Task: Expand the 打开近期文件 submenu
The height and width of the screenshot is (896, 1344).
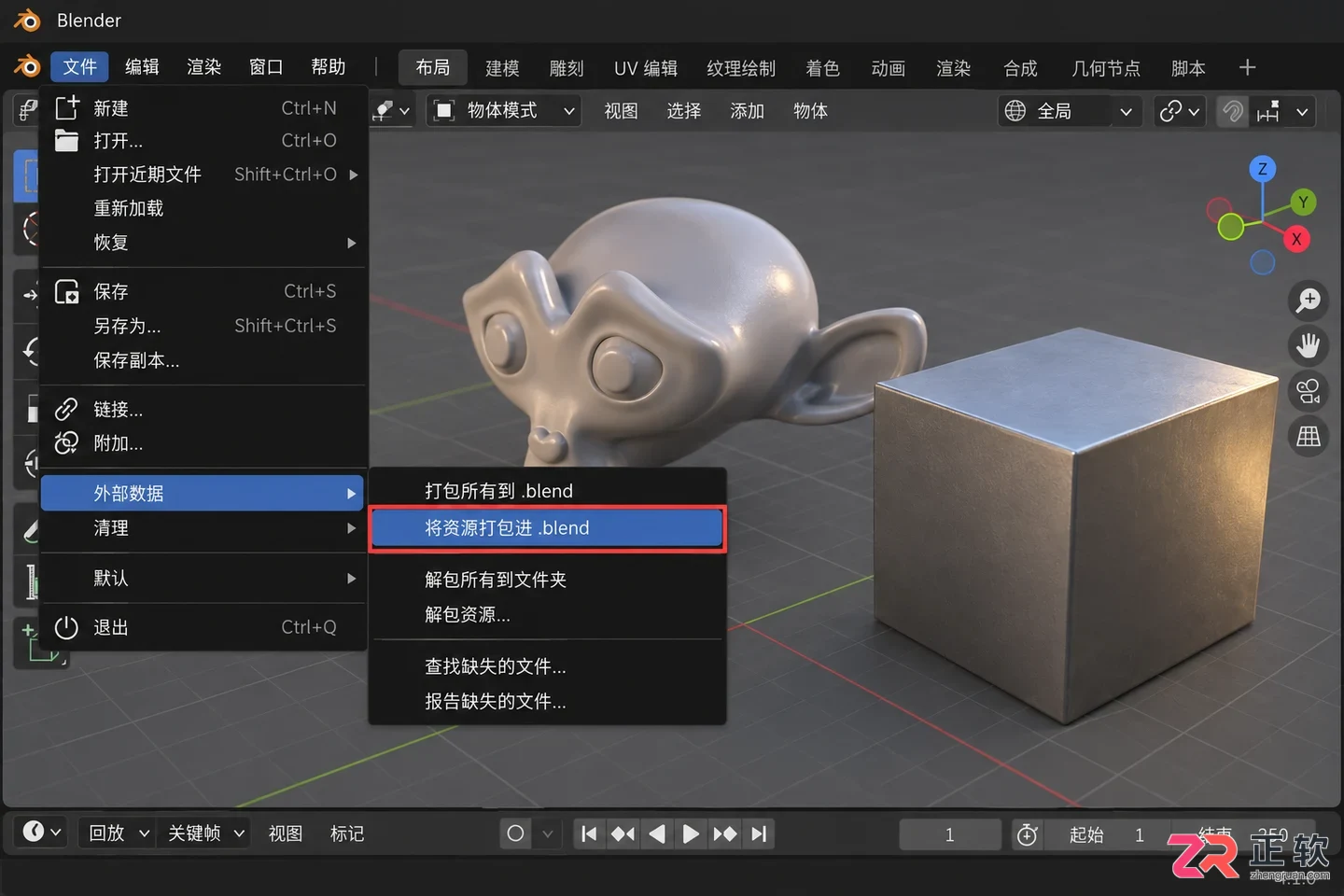Action: coord(203,175)
